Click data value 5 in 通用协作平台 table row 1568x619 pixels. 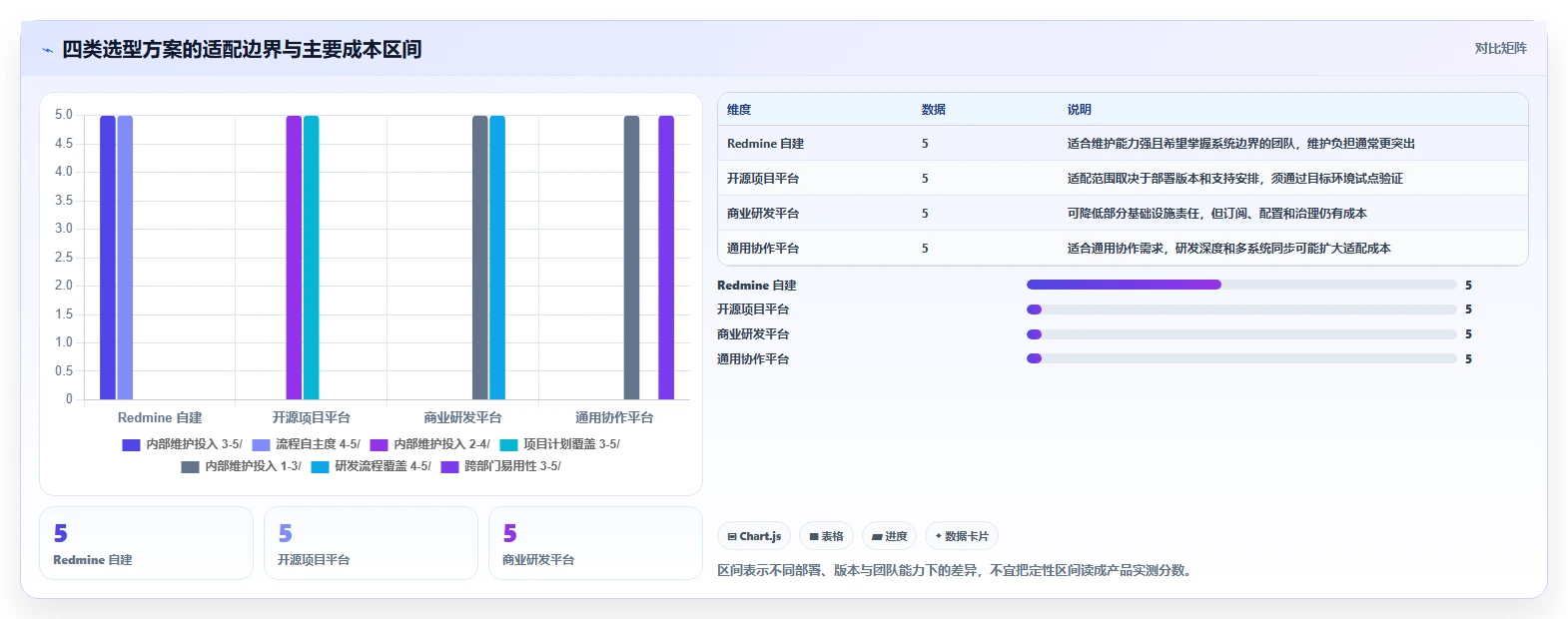click(x=925, y=249)
